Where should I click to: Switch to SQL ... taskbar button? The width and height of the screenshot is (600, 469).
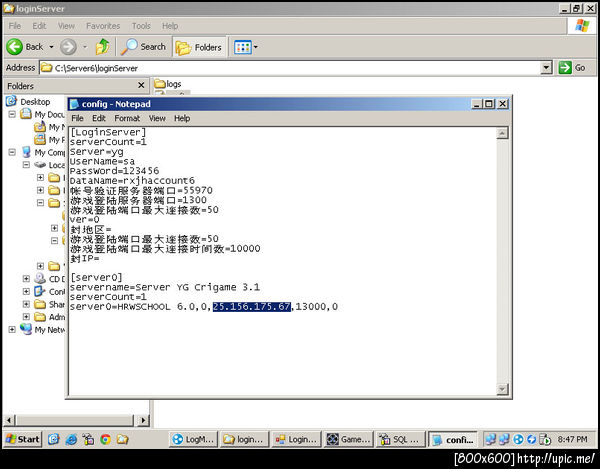tap(401, 440)
